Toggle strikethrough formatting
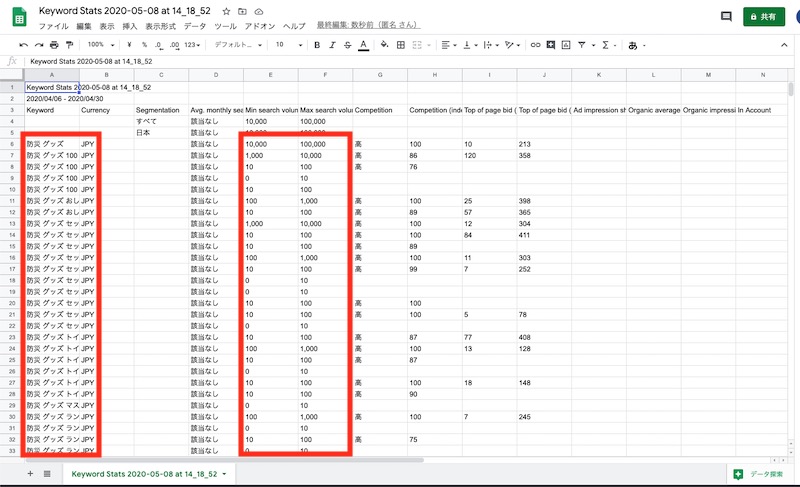This screenshot has height=487, width=800. (346, 45)
